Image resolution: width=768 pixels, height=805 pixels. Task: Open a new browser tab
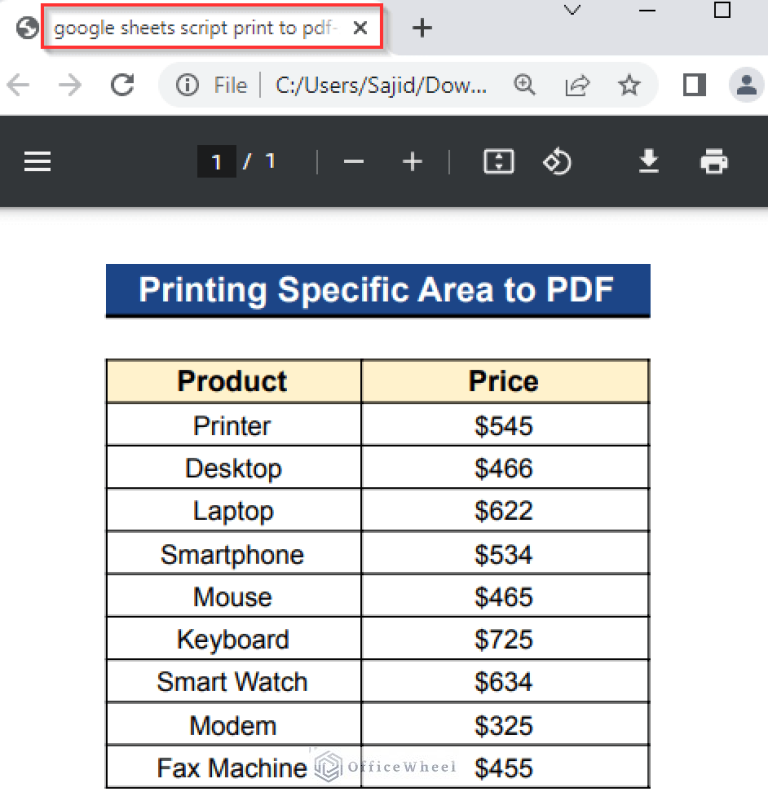(422, 27)
